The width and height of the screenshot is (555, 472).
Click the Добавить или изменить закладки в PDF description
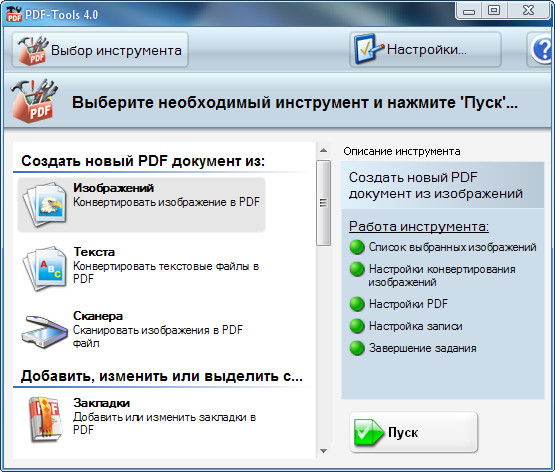point(164,423)
